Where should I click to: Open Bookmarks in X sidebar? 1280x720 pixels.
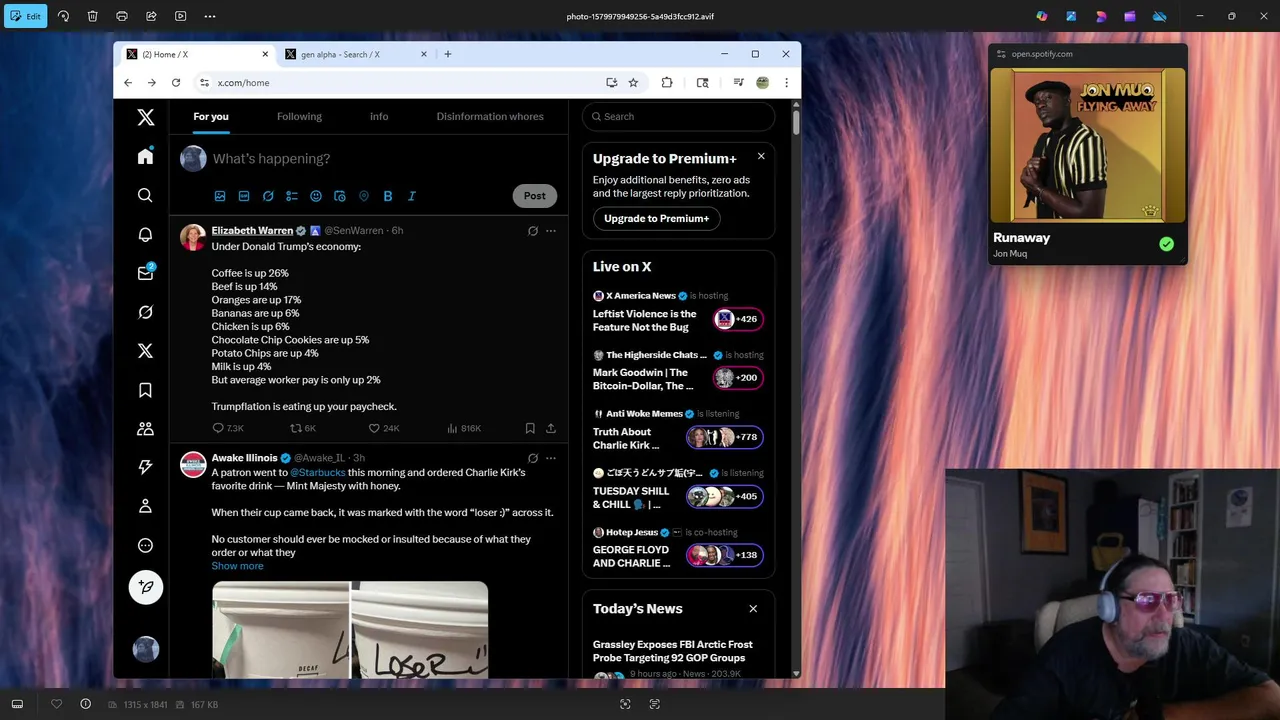pyautogui.click(x=146, y=390)
